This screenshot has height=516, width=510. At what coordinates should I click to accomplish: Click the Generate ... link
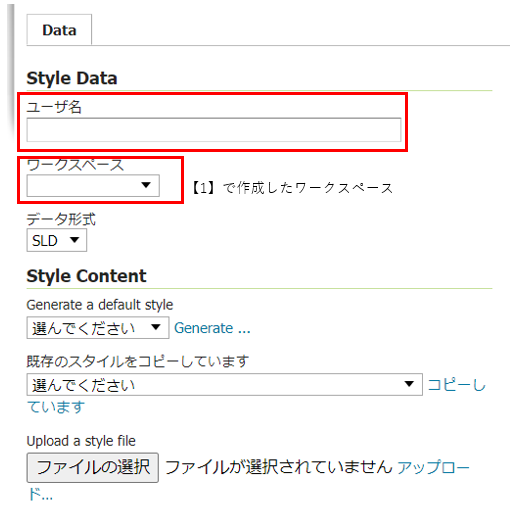[x=212, y=328]
